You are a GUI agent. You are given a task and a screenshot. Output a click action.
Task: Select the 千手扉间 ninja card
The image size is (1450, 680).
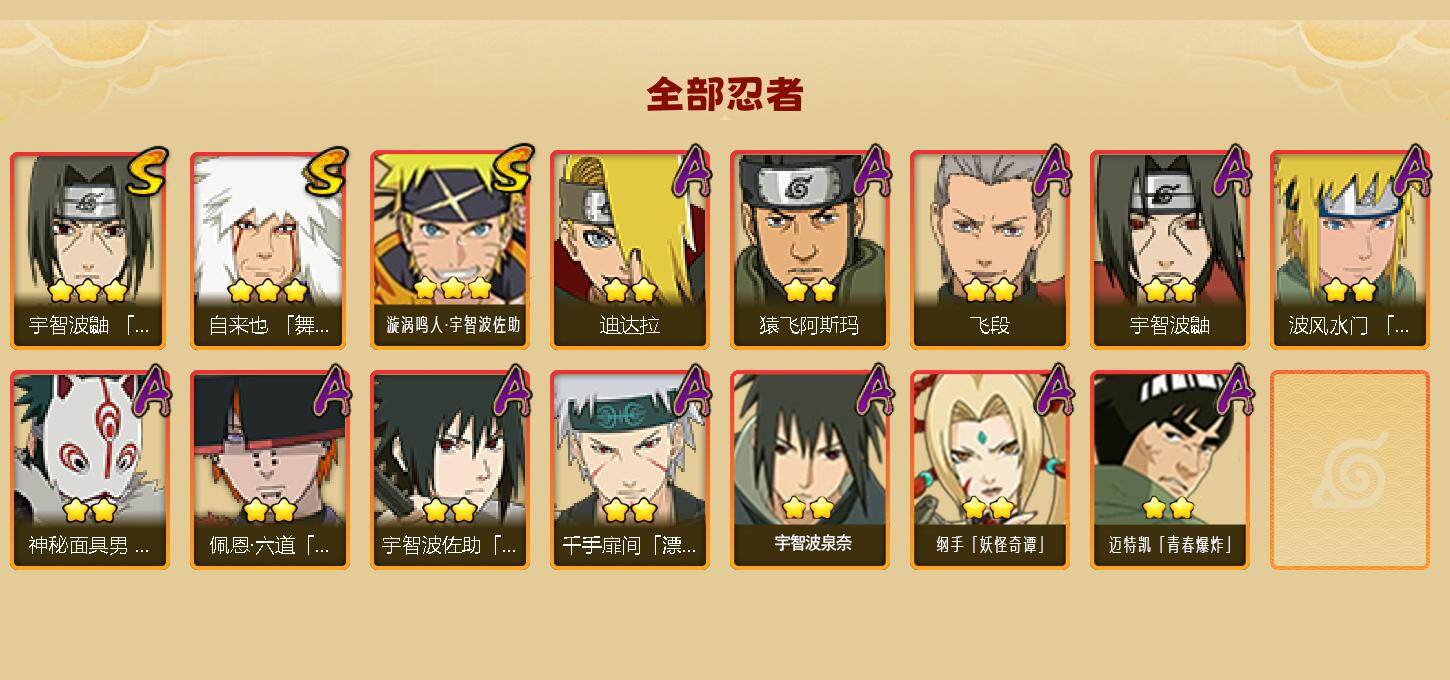coord(630,470)
